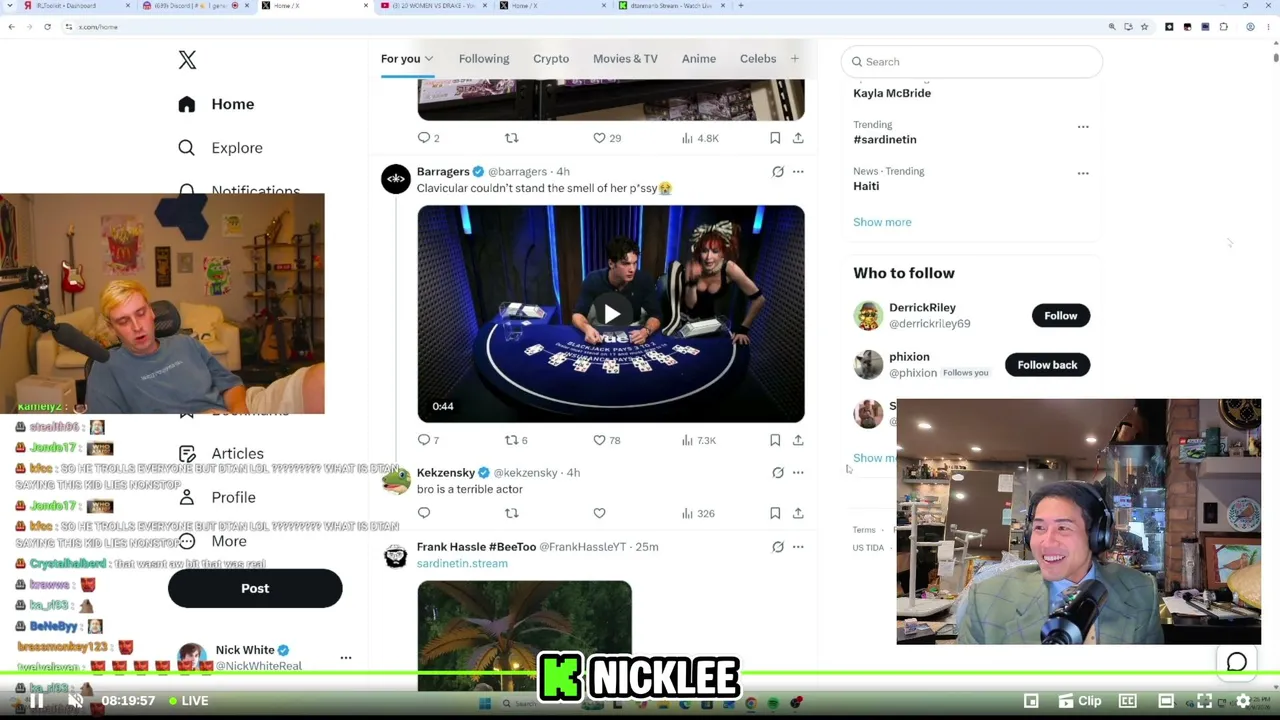This screenshot has height=720, width=1280.
Task: Play the Barragers blackjack video
Action: point(611,314)
